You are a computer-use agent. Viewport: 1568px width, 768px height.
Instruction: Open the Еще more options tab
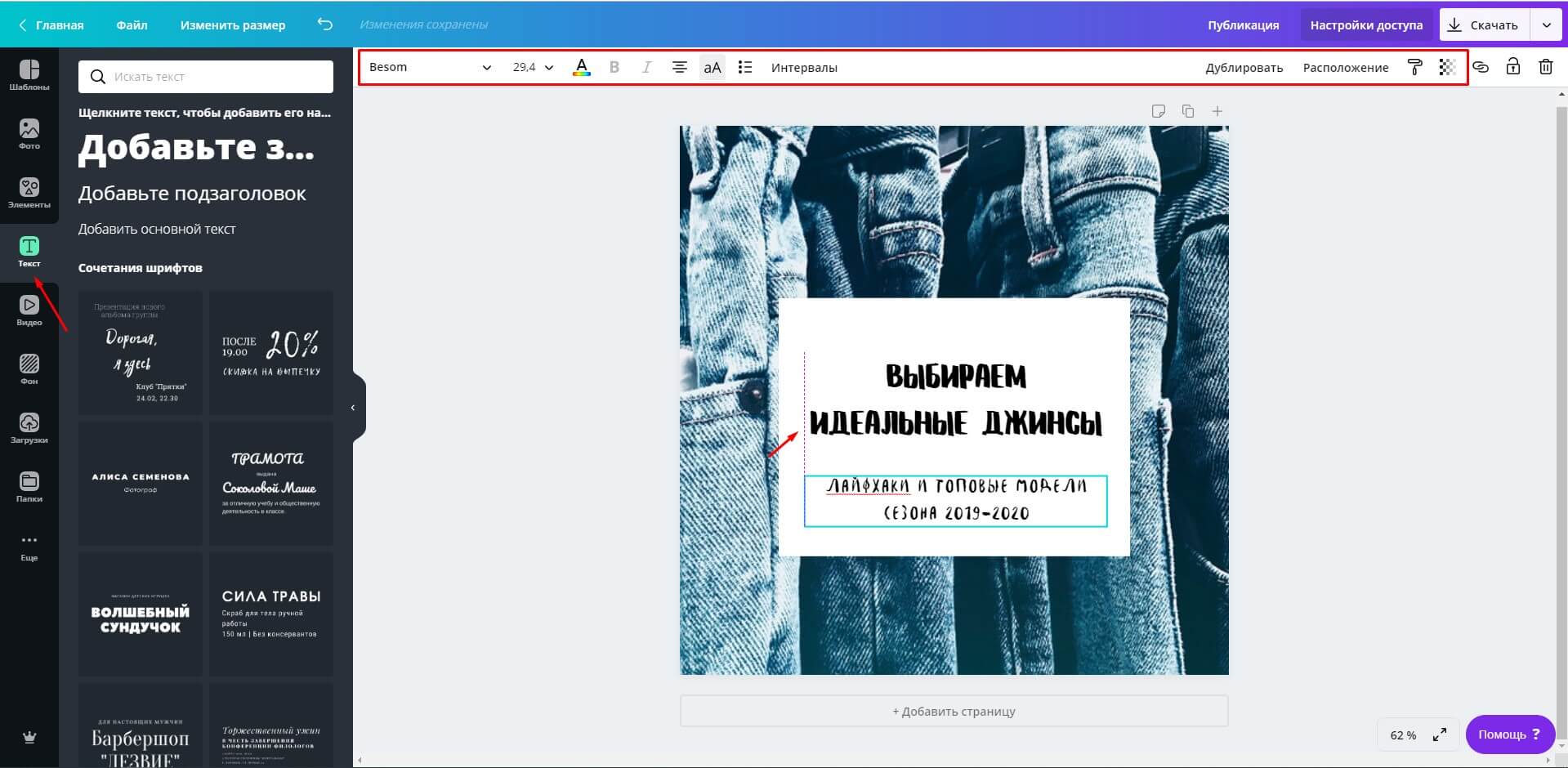click(x=29, y=547)
